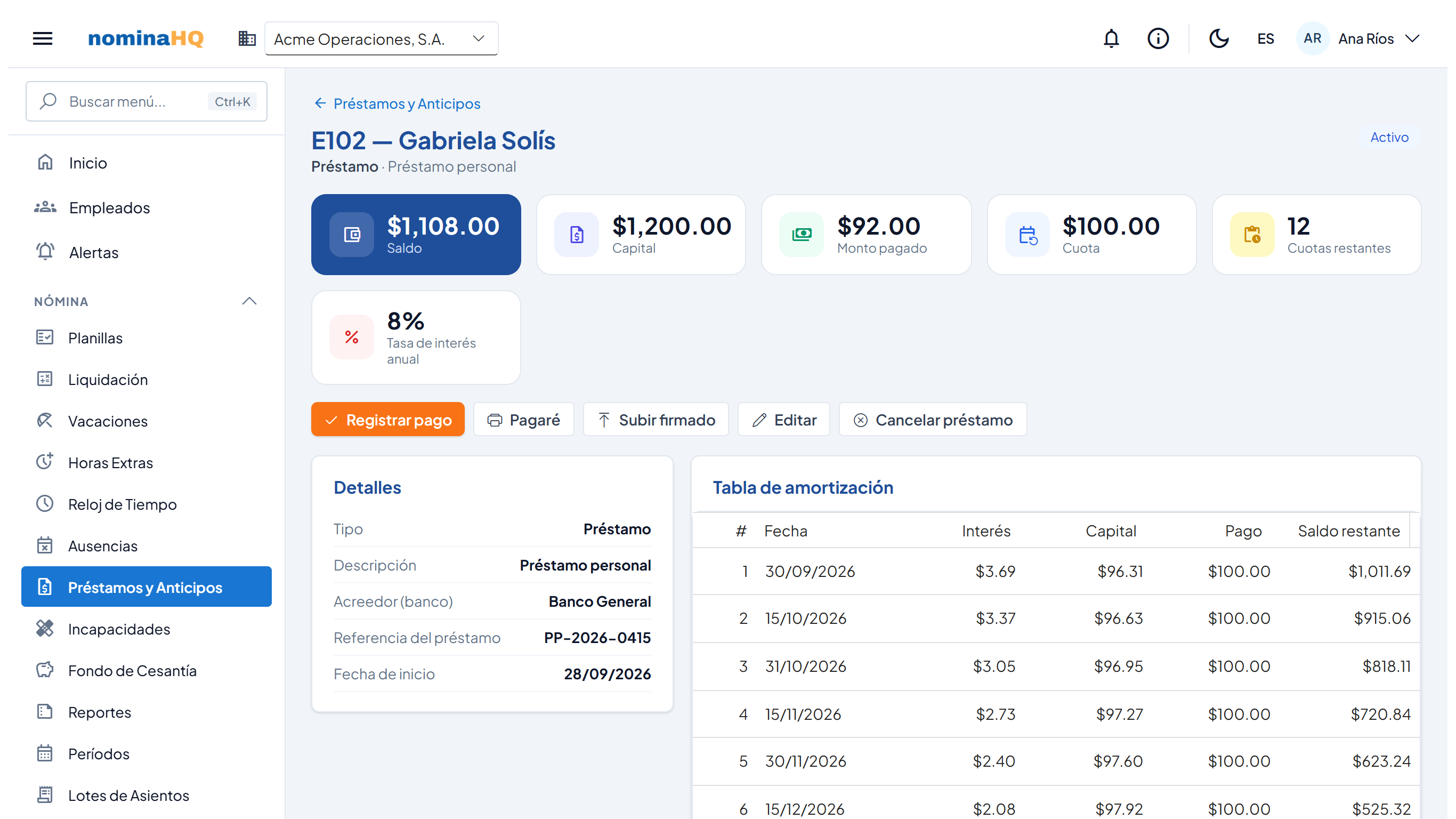Open Vacaciones menu item
The height and width of the screenshot is (819, 1456).
tap(147, 421)
